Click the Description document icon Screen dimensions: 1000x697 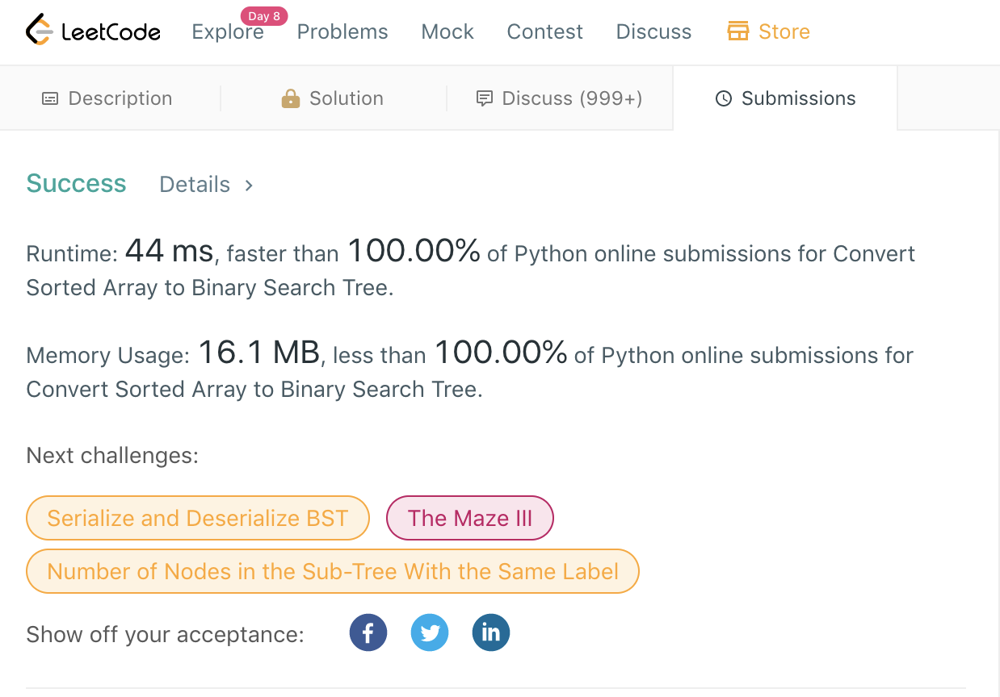(50, 98)
